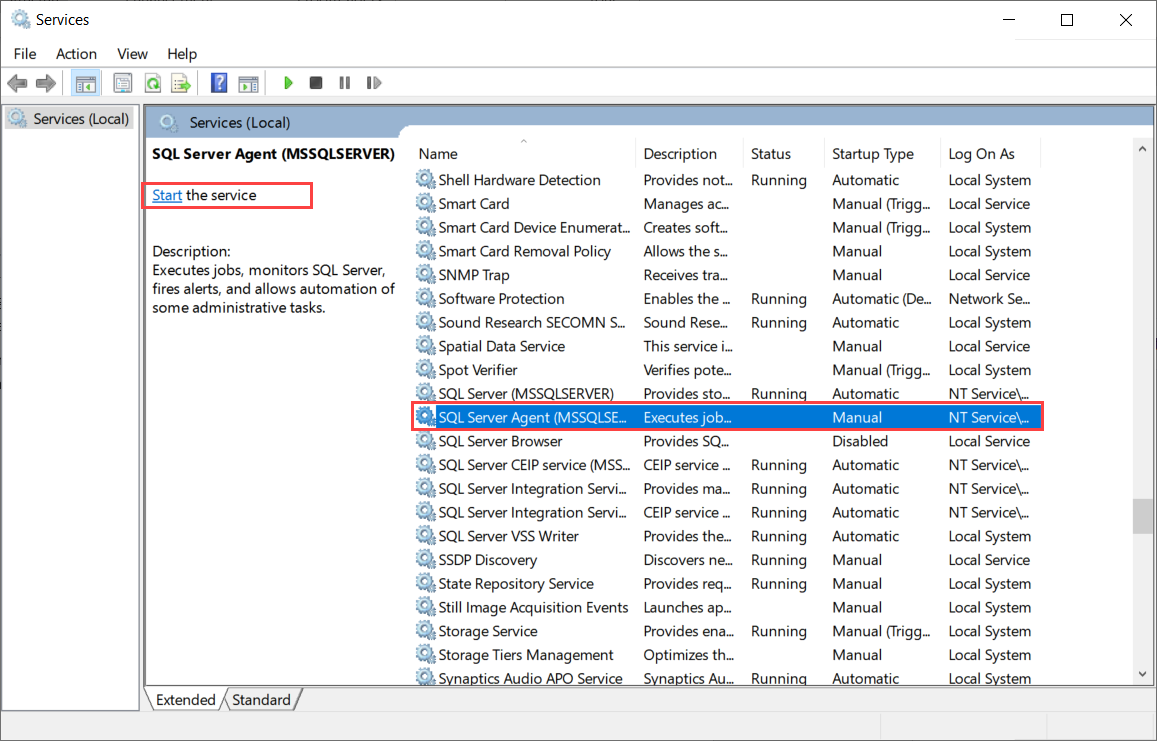Toggle the console tree pane visibility
Viewport: 1157px width, 741px height.
(86, 82)
